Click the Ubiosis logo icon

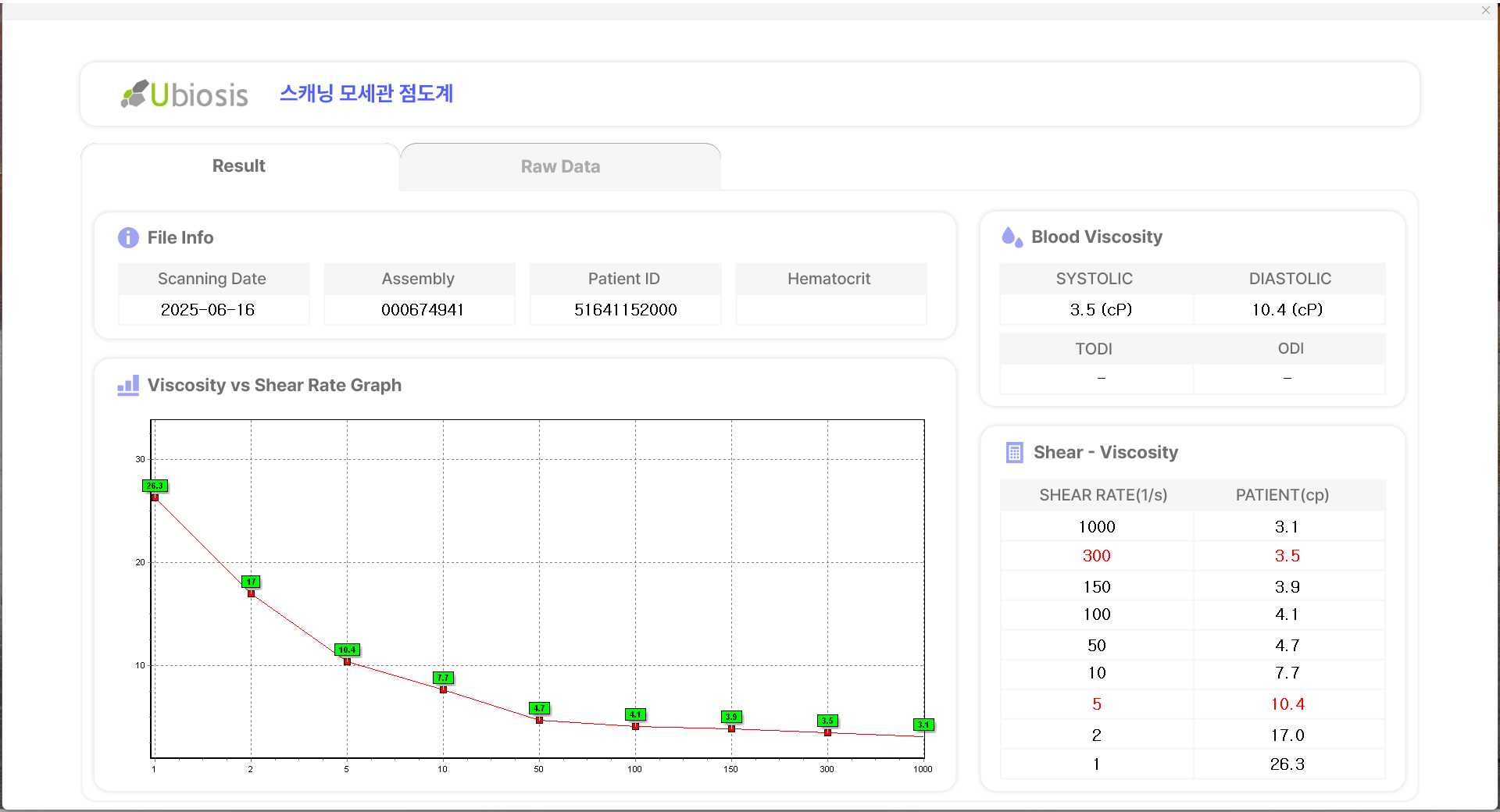(x=134, y=94)
